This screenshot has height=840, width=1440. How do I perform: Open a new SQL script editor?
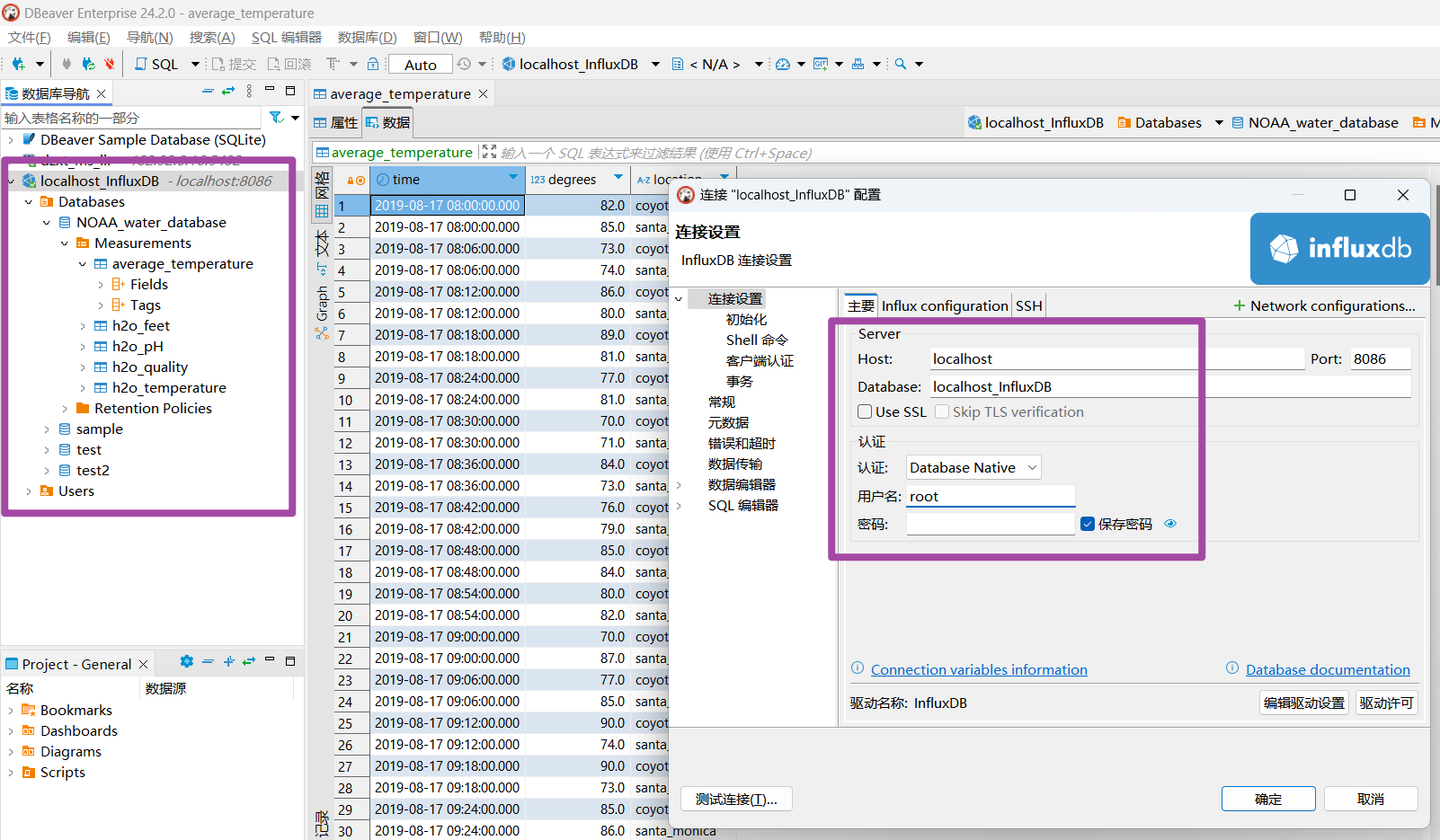point(156,64)
